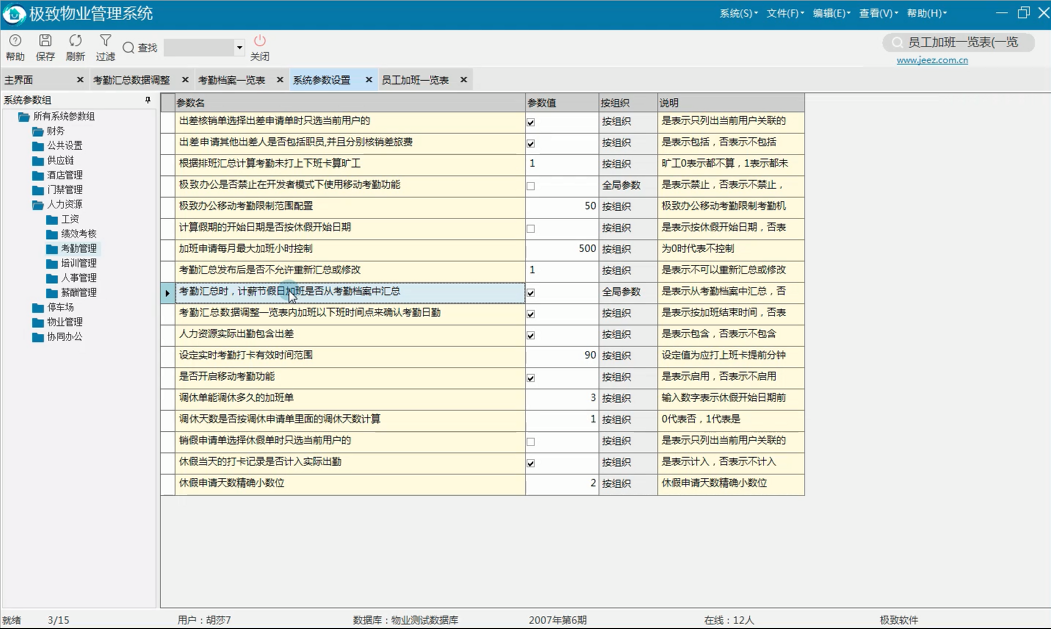
Task: Toggle checkbox for 是否开启移动考勤功能
Action: coord(531,378)
